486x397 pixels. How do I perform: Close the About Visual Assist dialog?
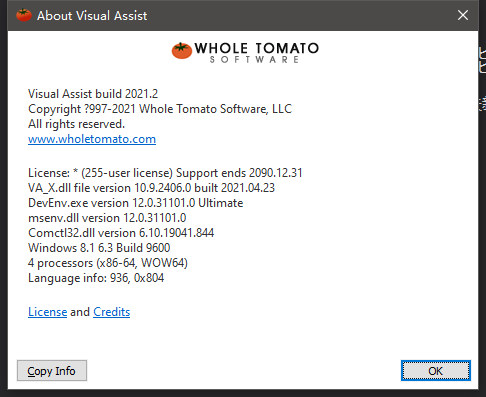coord(463,15)
